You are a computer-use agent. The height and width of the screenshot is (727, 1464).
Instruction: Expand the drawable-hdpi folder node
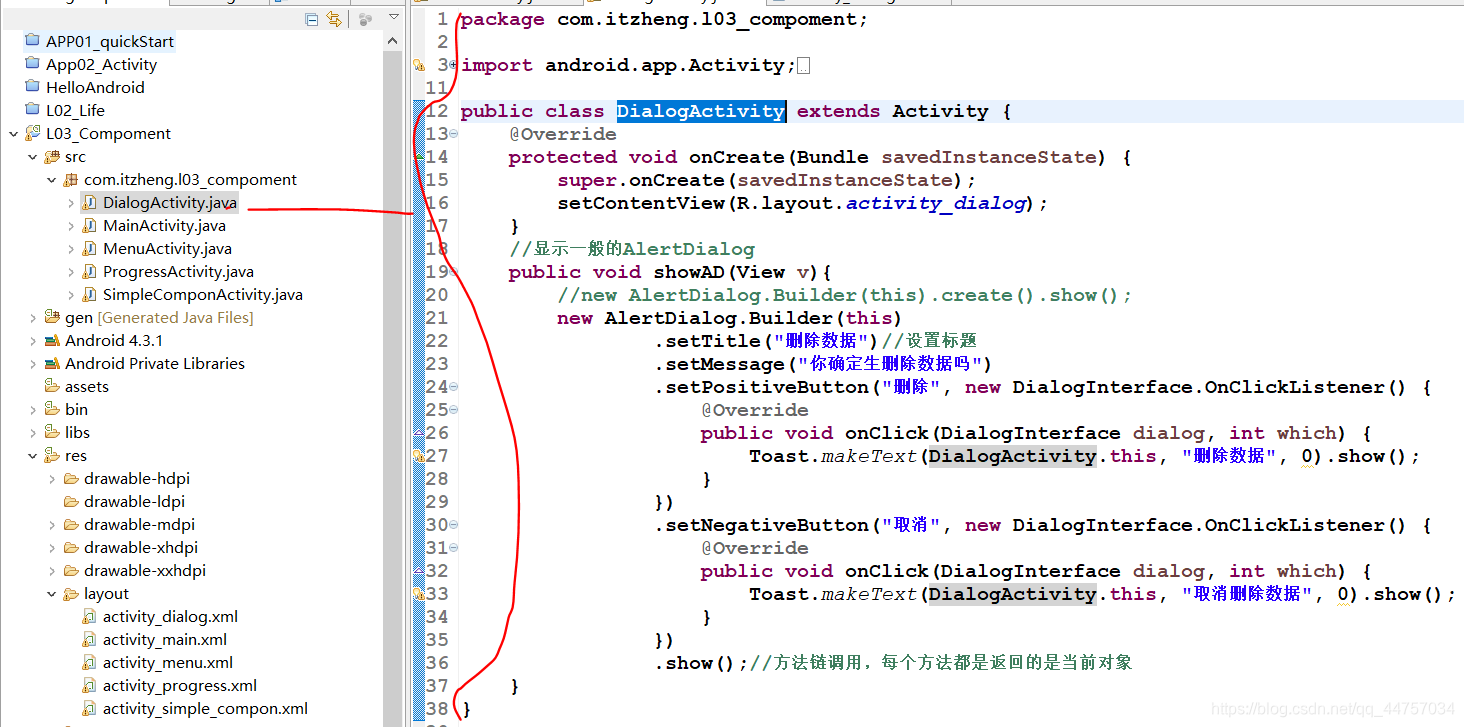tap(52, 478)
